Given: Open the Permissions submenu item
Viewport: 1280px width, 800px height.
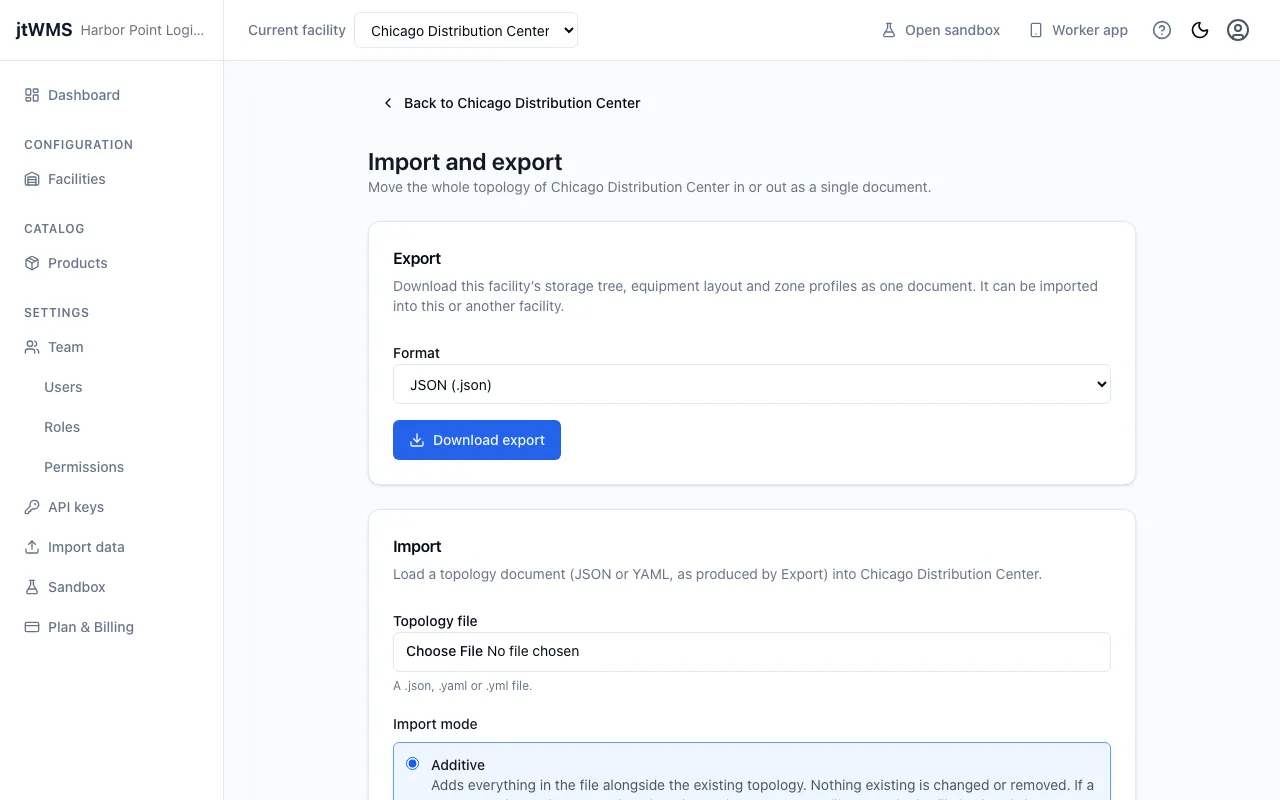Looking at the screenshot, I should [x=84, y=467].
